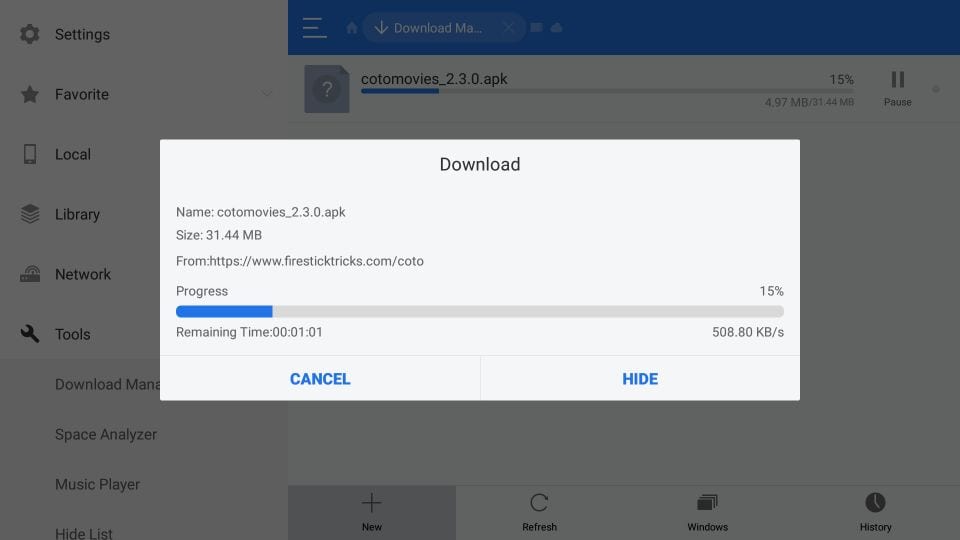Go to home icon in top bar
The image size is (960, 540).
351,28
